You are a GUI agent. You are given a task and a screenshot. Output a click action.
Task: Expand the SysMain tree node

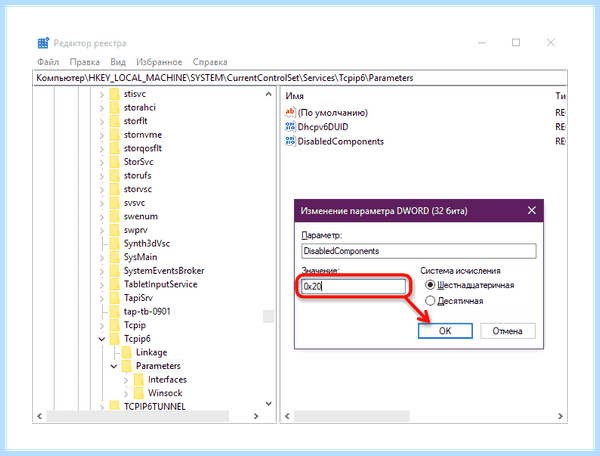pos(102,257)
